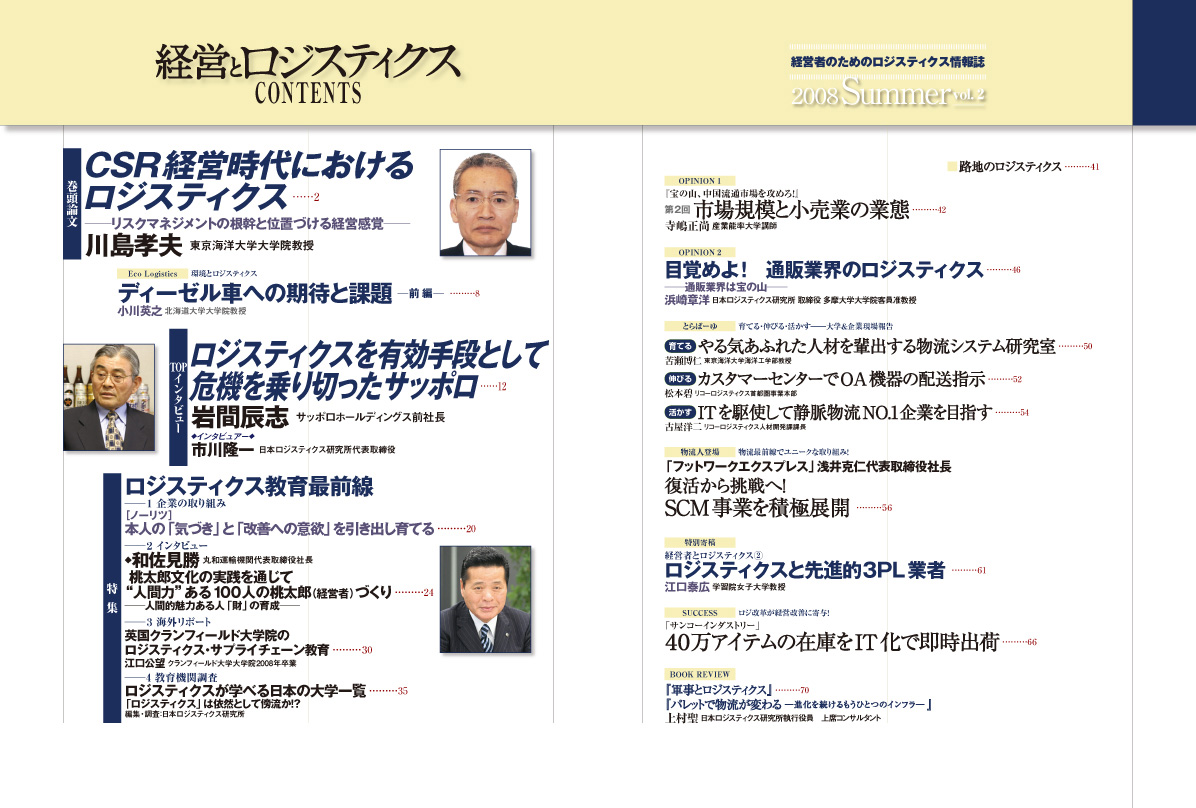Click the リスクマネジメントの根幹 subtitle line

click(x=247, y=224)
